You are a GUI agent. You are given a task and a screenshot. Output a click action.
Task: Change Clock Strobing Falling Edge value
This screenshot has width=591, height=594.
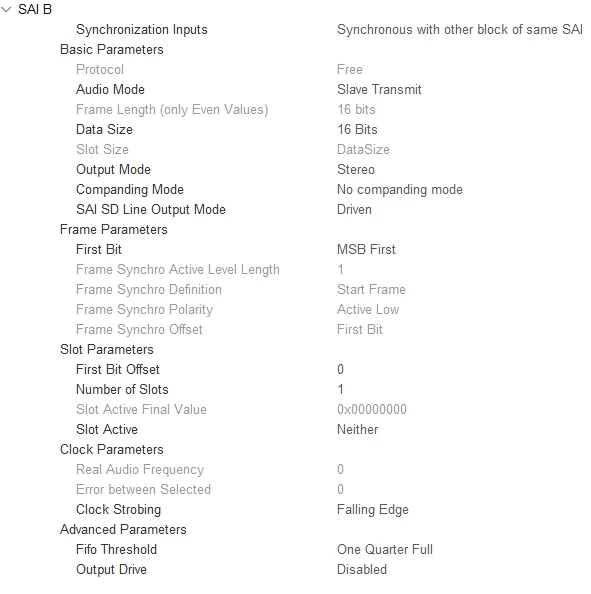[373, 510]
